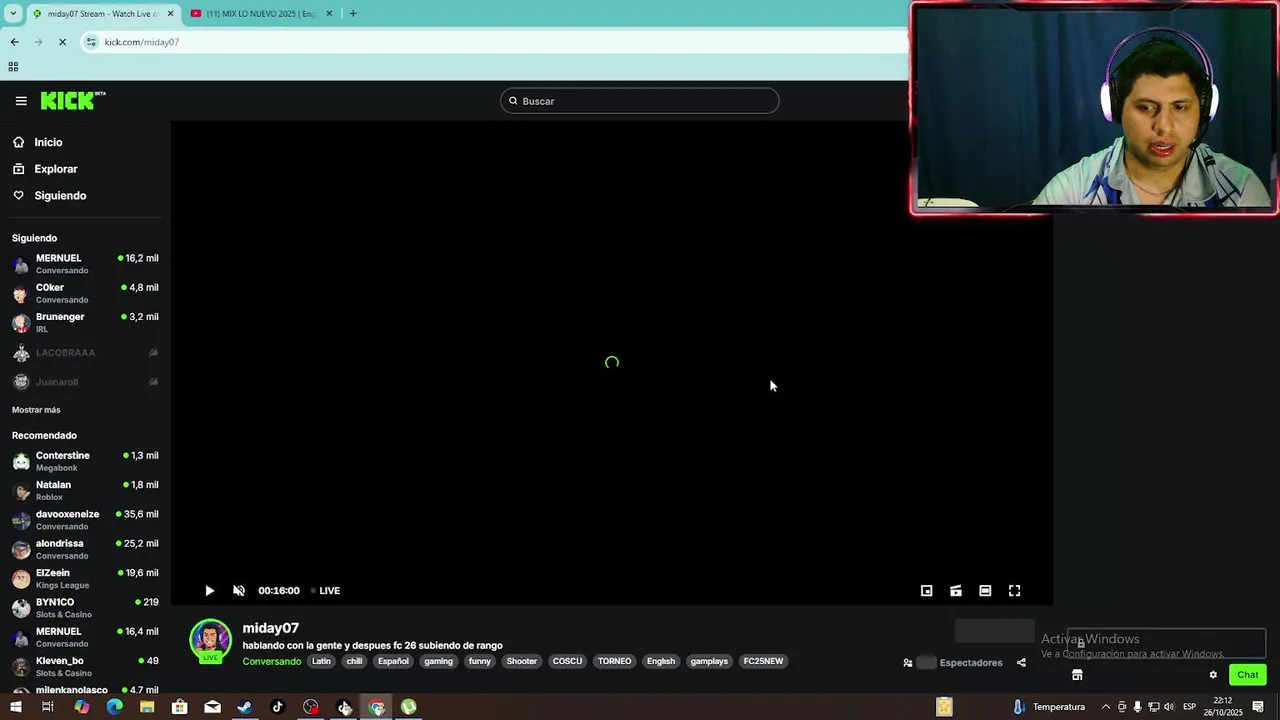Unmute the stream audio
Viewport: 1280px width, 720px height.
[x=239, y=591]
